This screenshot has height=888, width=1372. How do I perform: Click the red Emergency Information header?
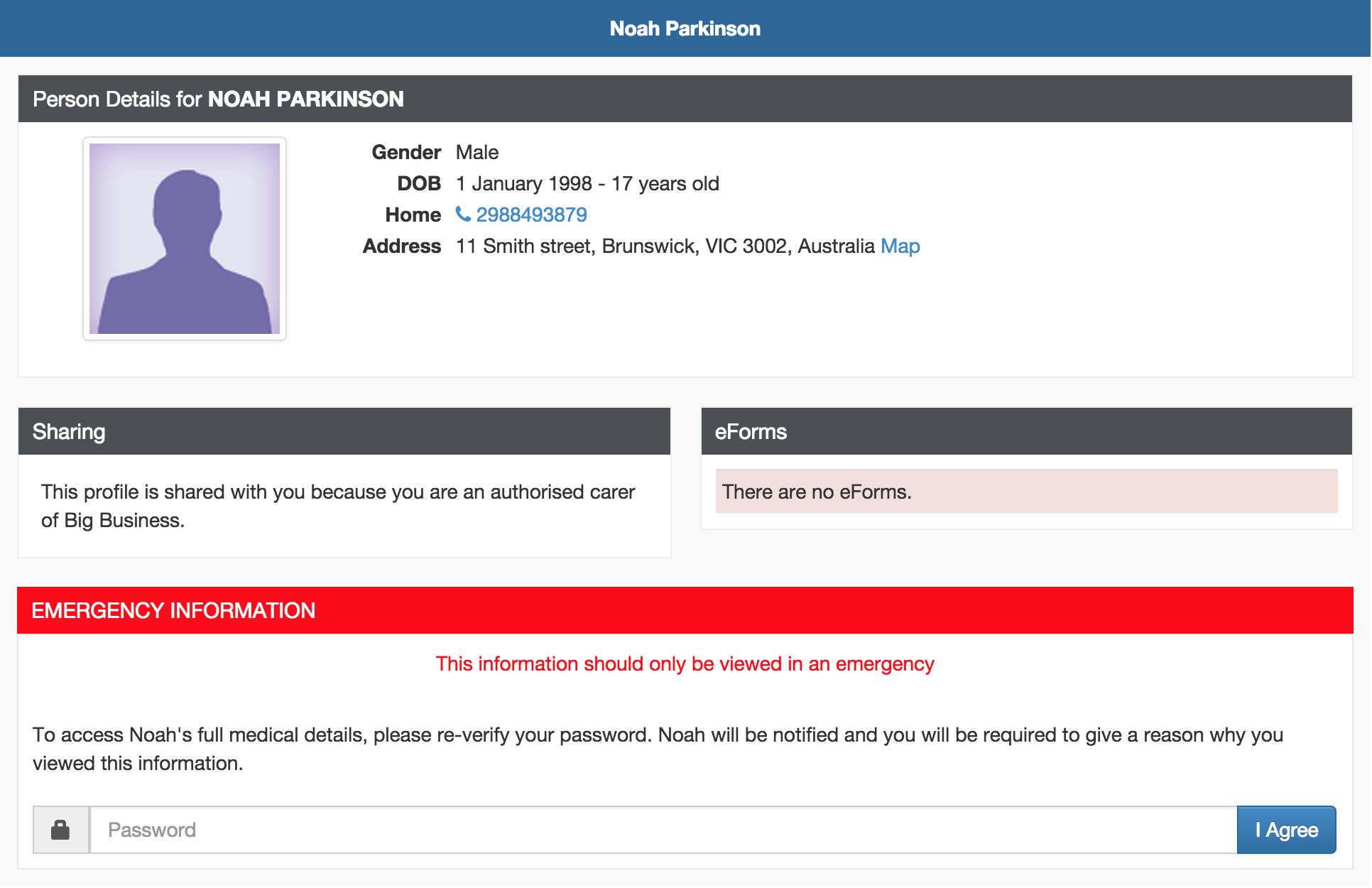[173, 610]
